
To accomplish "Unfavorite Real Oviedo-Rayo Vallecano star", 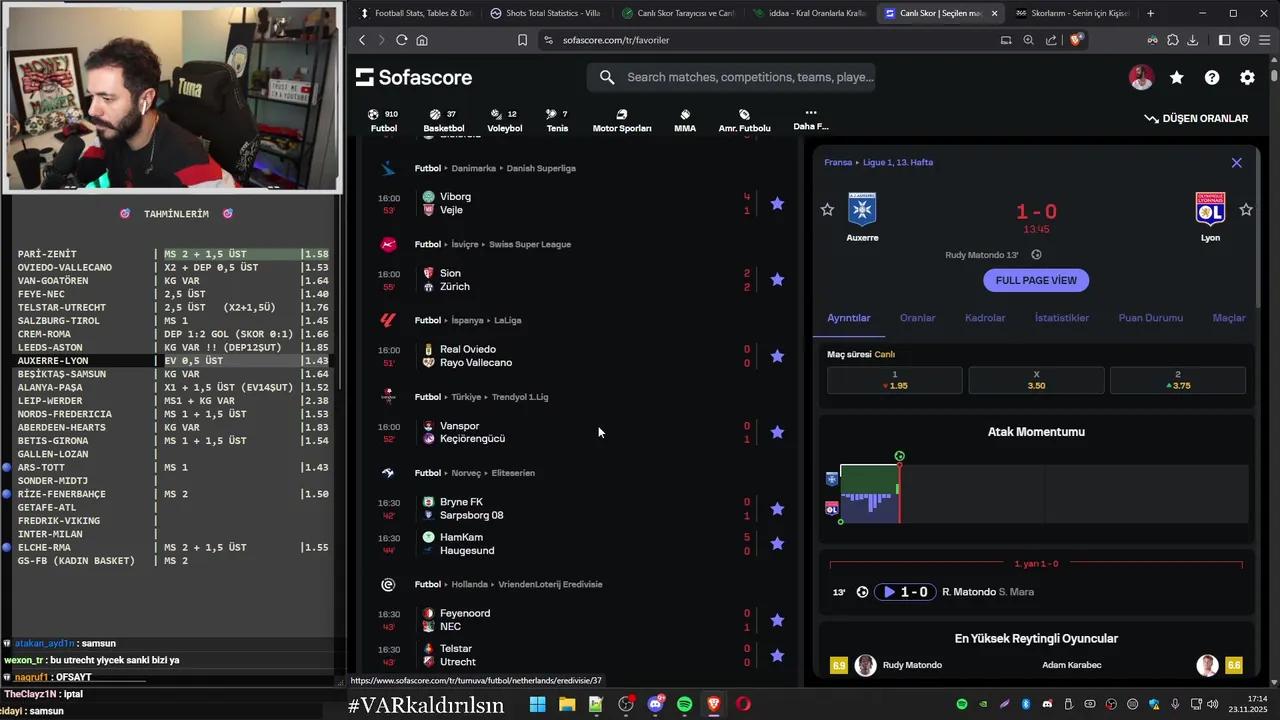I will coord(777,356).
